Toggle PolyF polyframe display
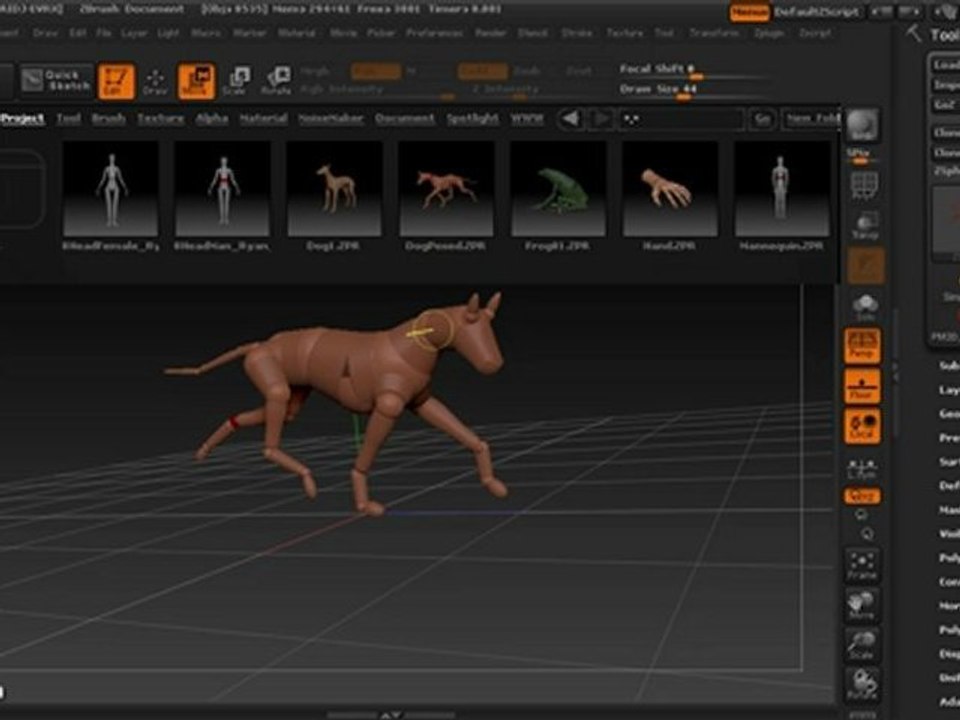Screen dimensions: 960x720 [863, 186]
